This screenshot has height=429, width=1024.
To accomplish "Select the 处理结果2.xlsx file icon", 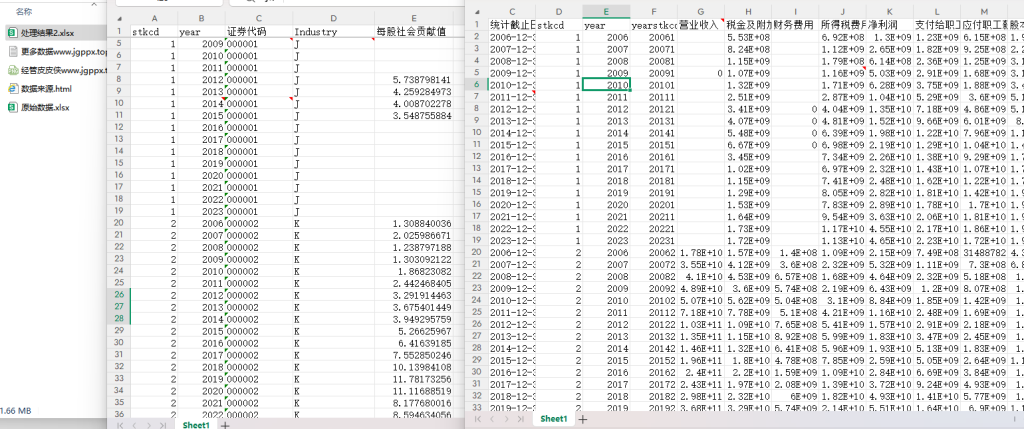I will (x=12, y=32).
